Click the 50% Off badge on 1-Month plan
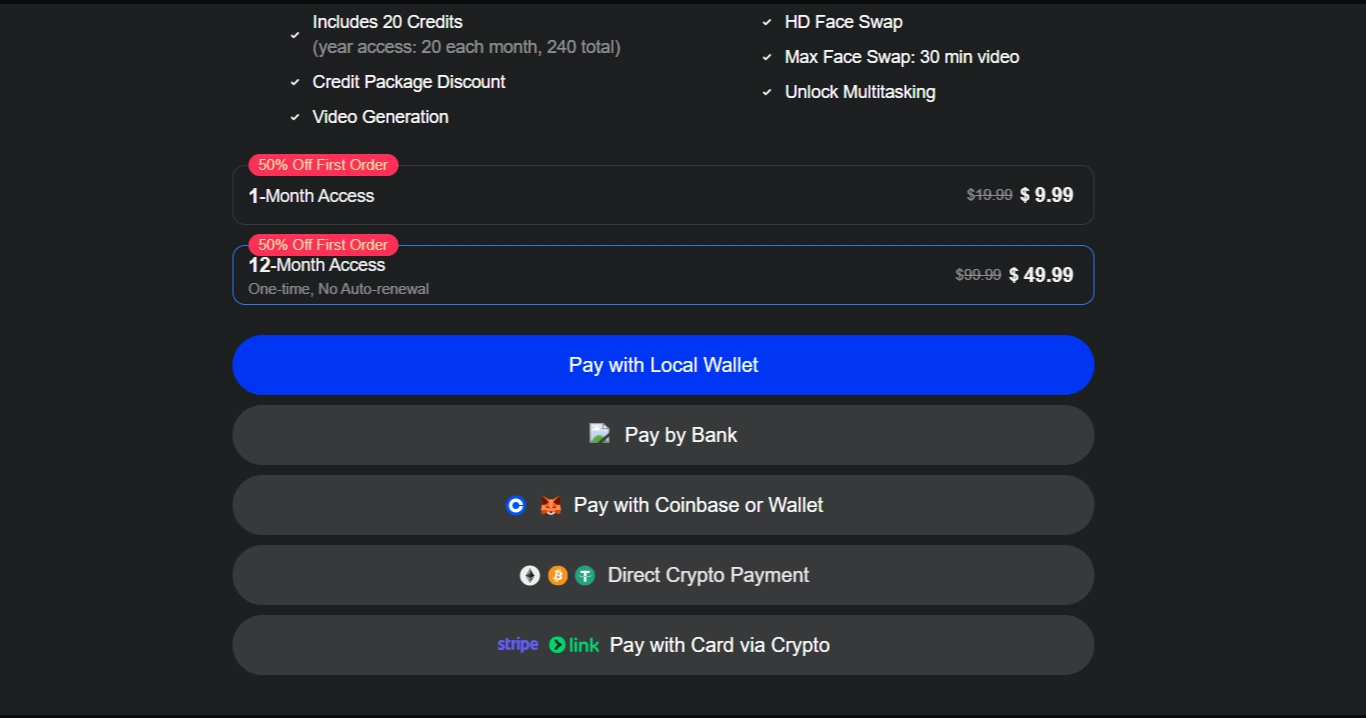Image resolution: width=1366 pixels, height=718 pixels. tap(323, 164)
